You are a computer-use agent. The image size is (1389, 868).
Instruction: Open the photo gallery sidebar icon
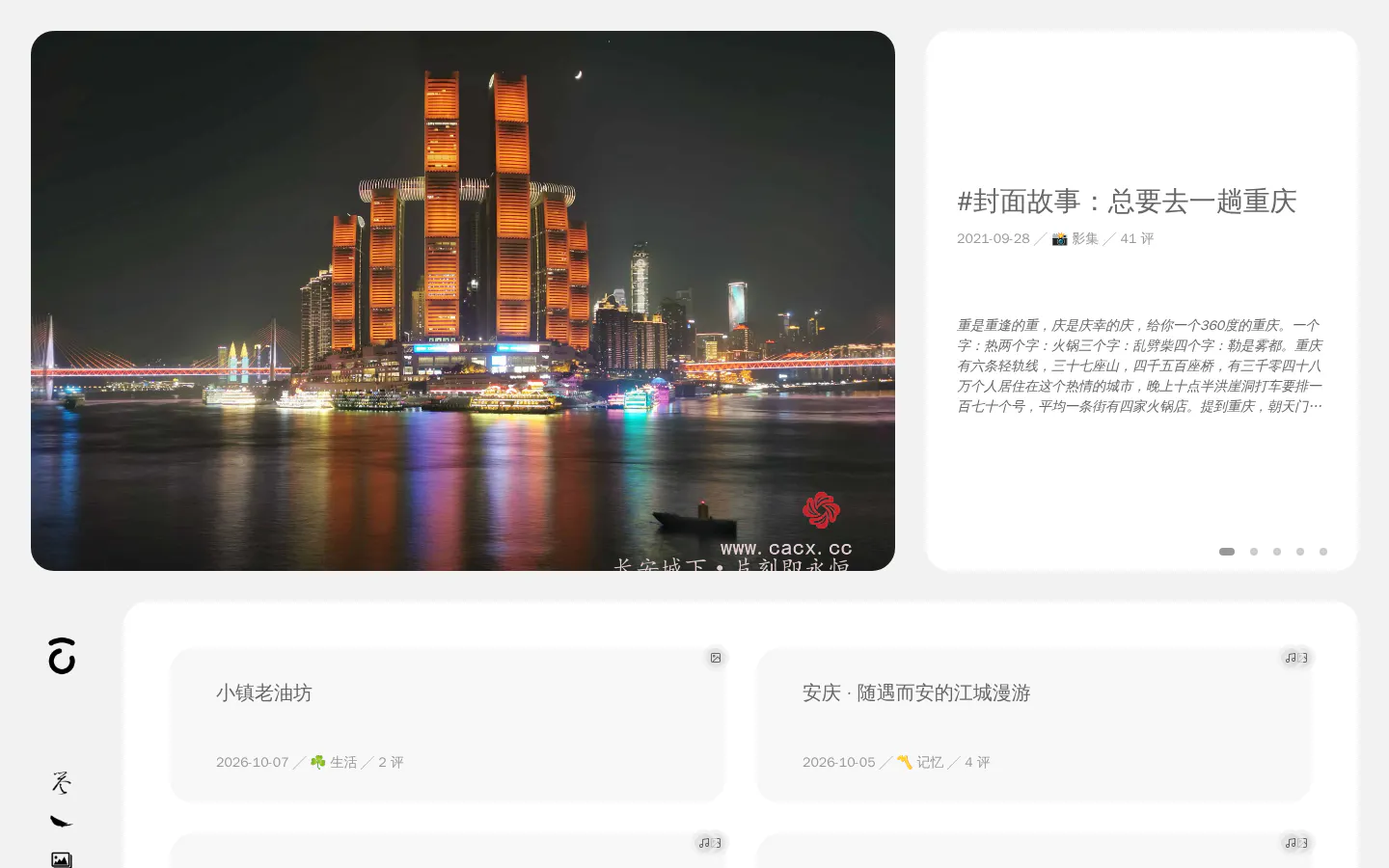(61, 859)
